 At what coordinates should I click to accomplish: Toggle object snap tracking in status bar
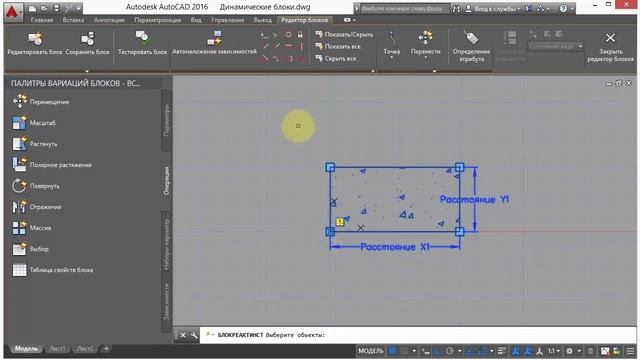pos(470,351)
